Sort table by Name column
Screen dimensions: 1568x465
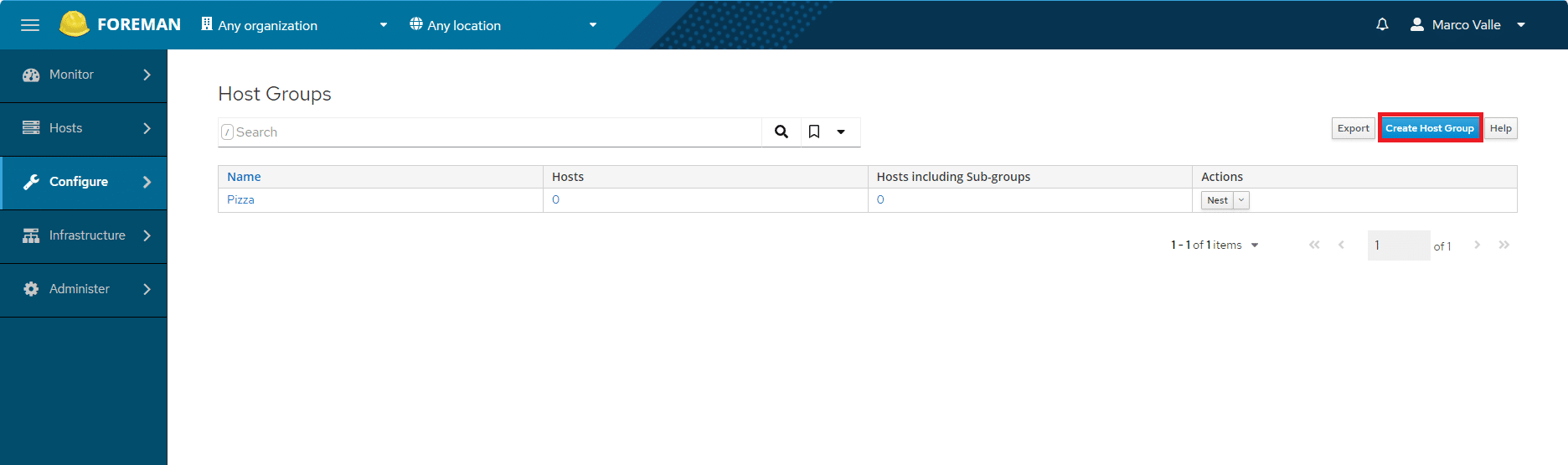point(244,177)
